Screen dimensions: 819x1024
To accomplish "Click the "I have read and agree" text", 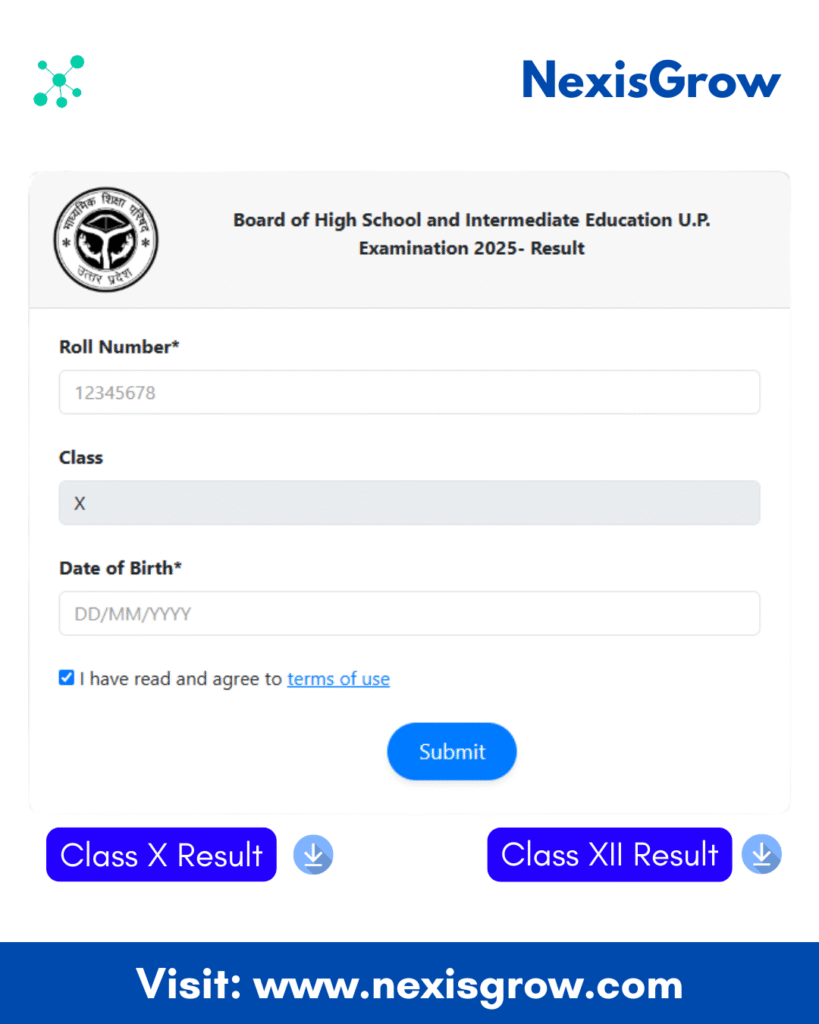I will [181, 679].
